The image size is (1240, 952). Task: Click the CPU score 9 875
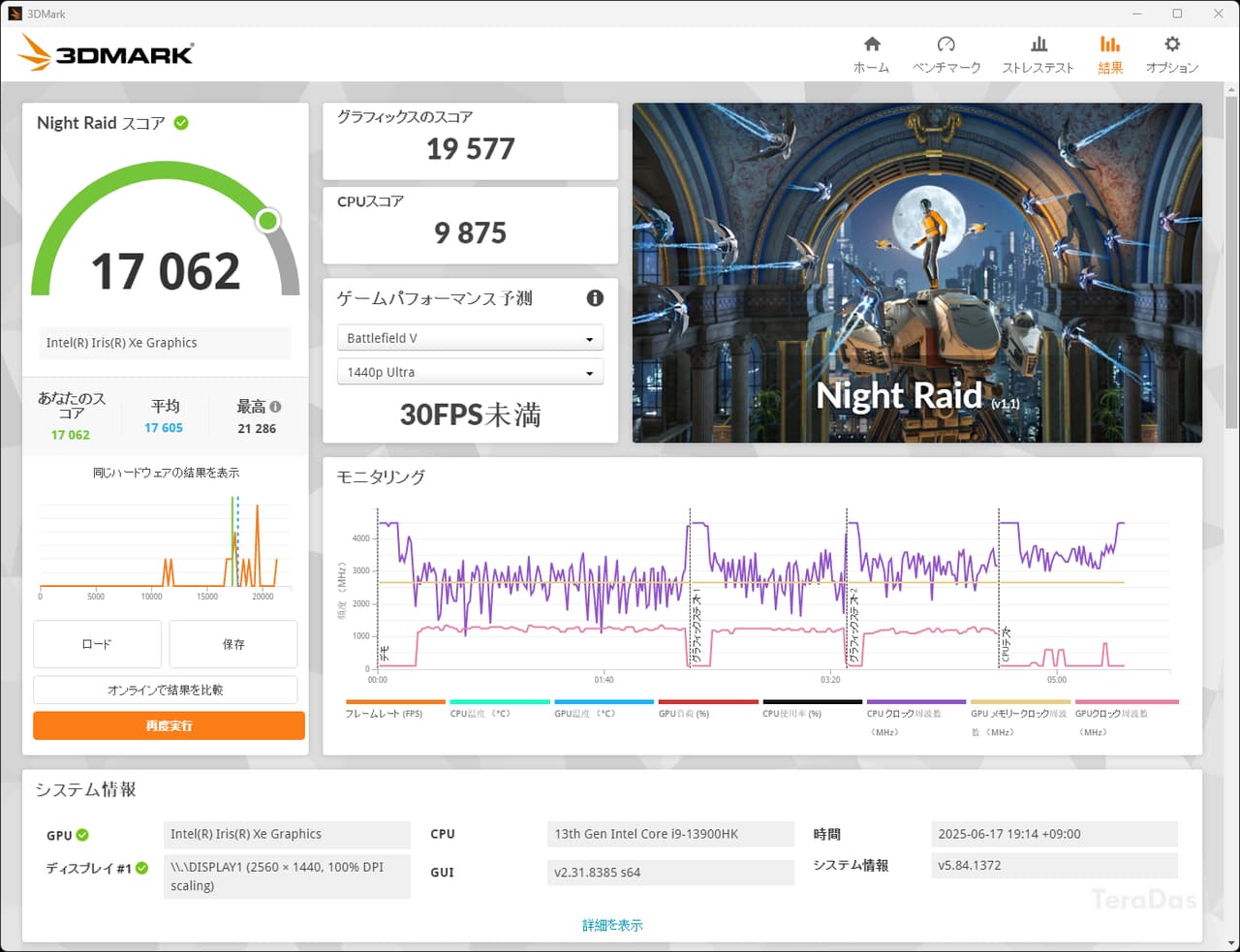tap(471, 233)
